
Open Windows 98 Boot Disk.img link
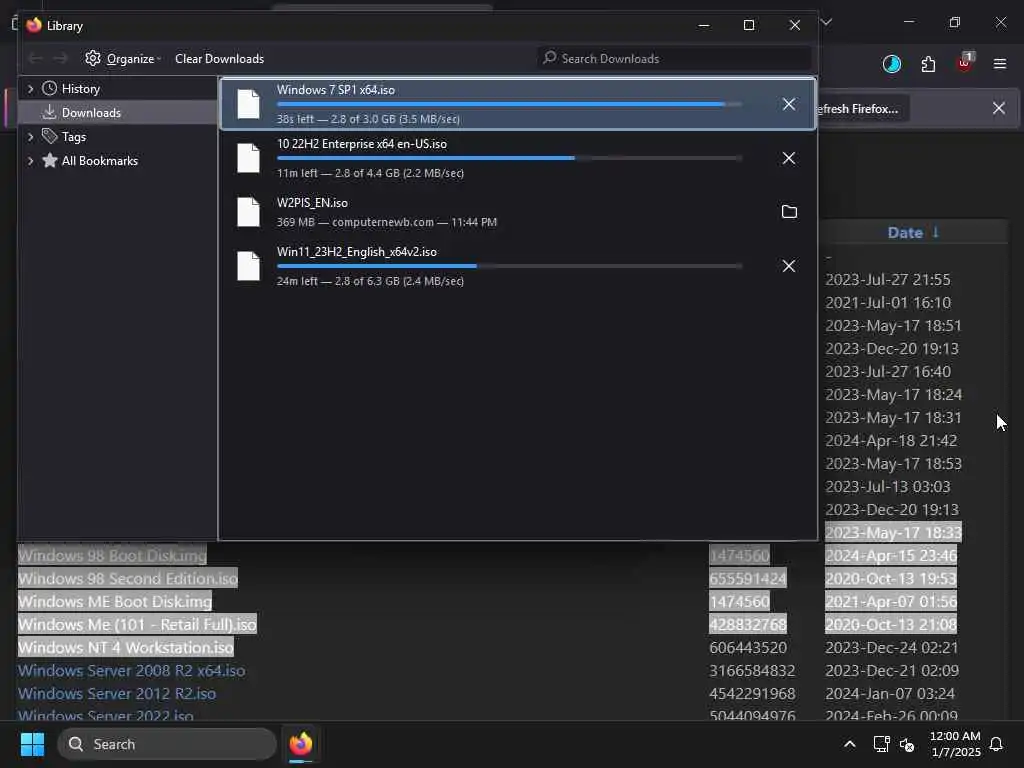[112, 556]
